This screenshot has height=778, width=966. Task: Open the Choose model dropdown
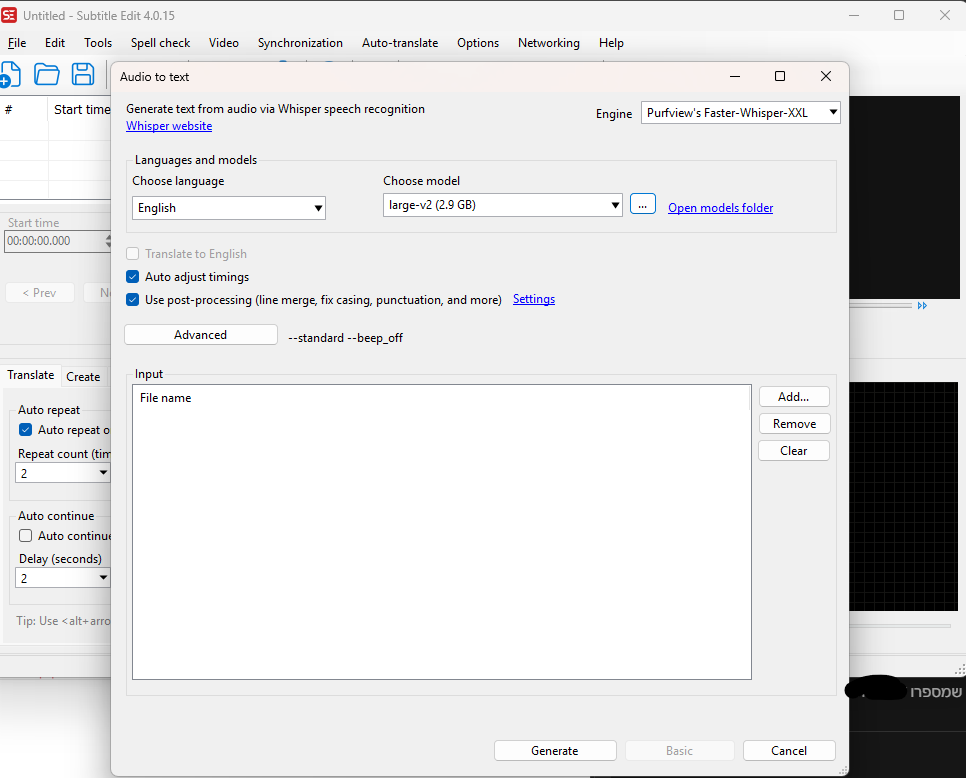[503, 205]
